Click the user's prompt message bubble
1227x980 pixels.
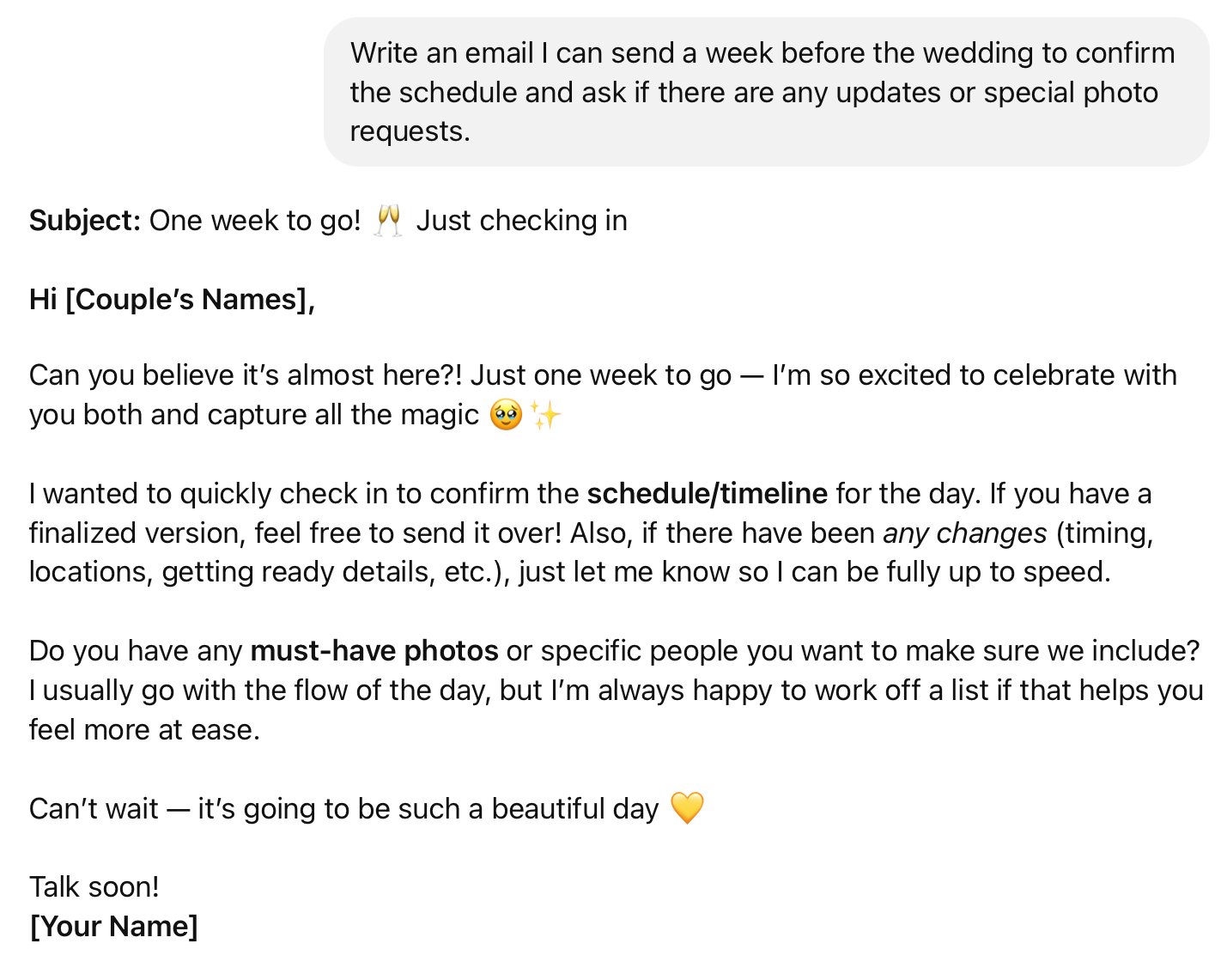(x=765, y=92)
